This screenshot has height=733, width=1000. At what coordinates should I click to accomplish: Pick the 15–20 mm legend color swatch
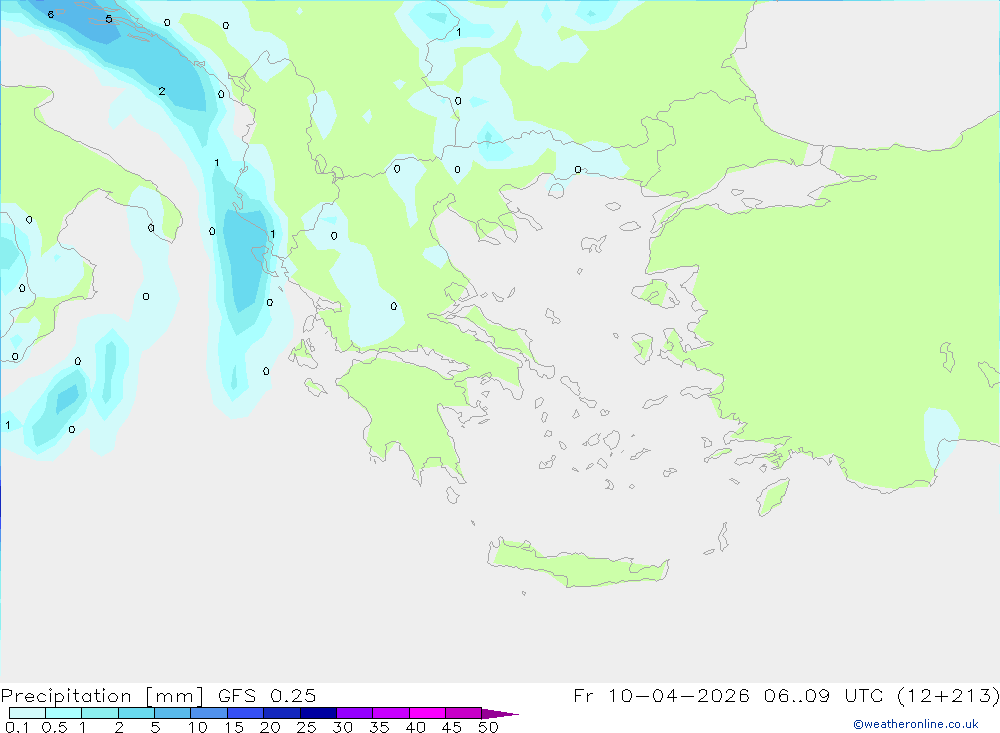pos(245,713)
